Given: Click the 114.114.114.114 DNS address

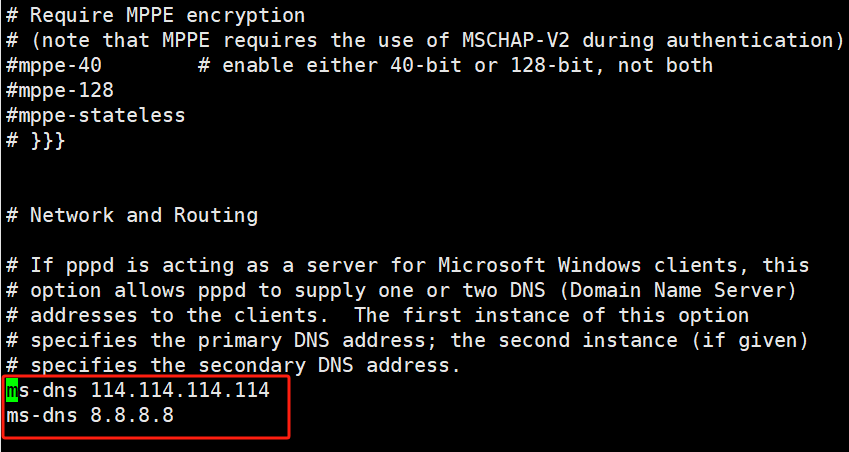Looking at the screenshot, I should [x=186, y=390].
